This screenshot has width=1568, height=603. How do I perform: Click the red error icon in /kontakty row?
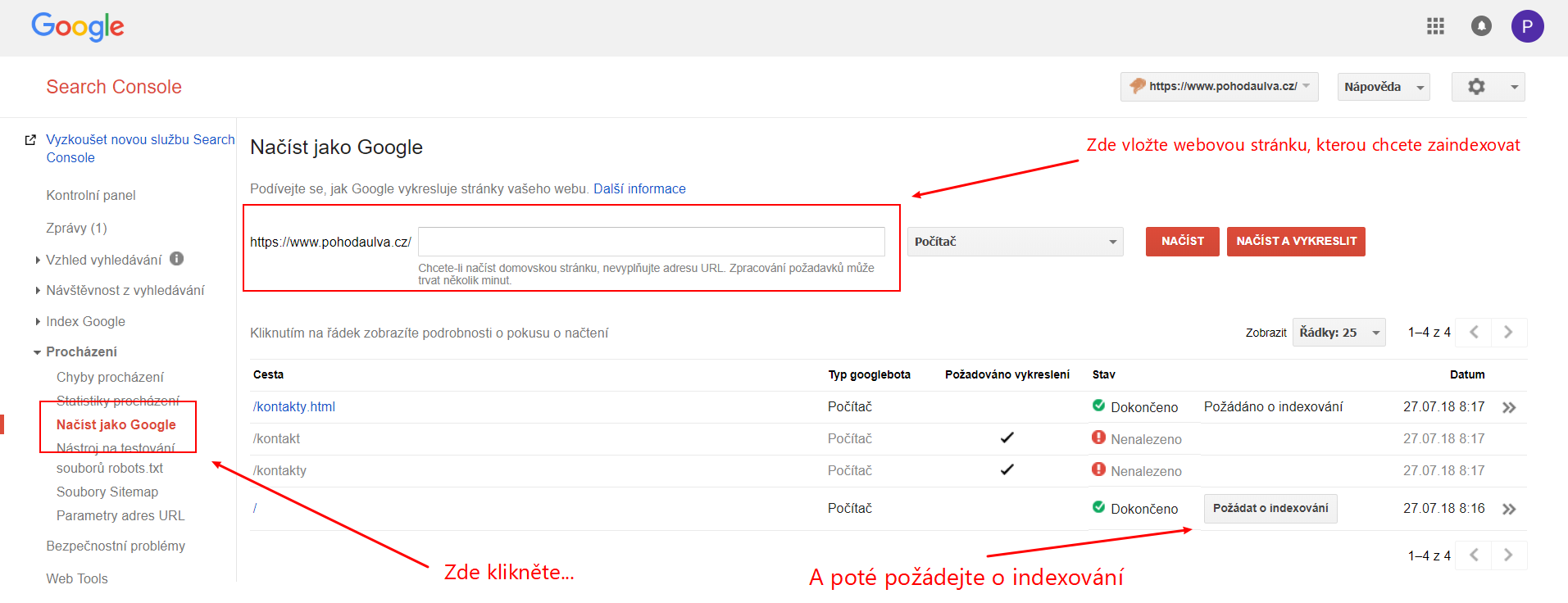coord(1098,469)
